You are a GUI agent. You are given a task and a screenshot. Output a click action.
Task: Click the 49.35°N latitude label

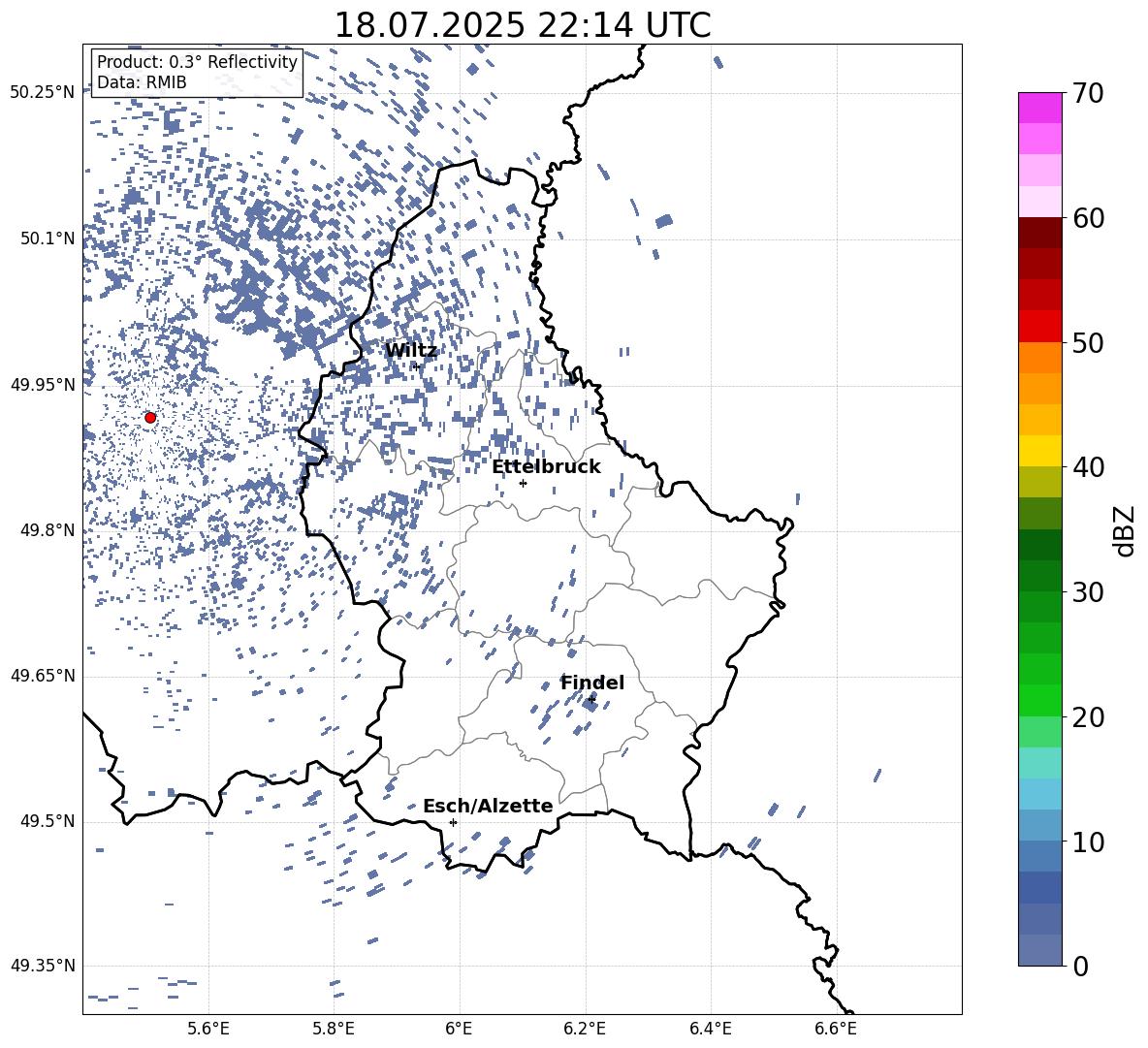(x=43, y=966)
